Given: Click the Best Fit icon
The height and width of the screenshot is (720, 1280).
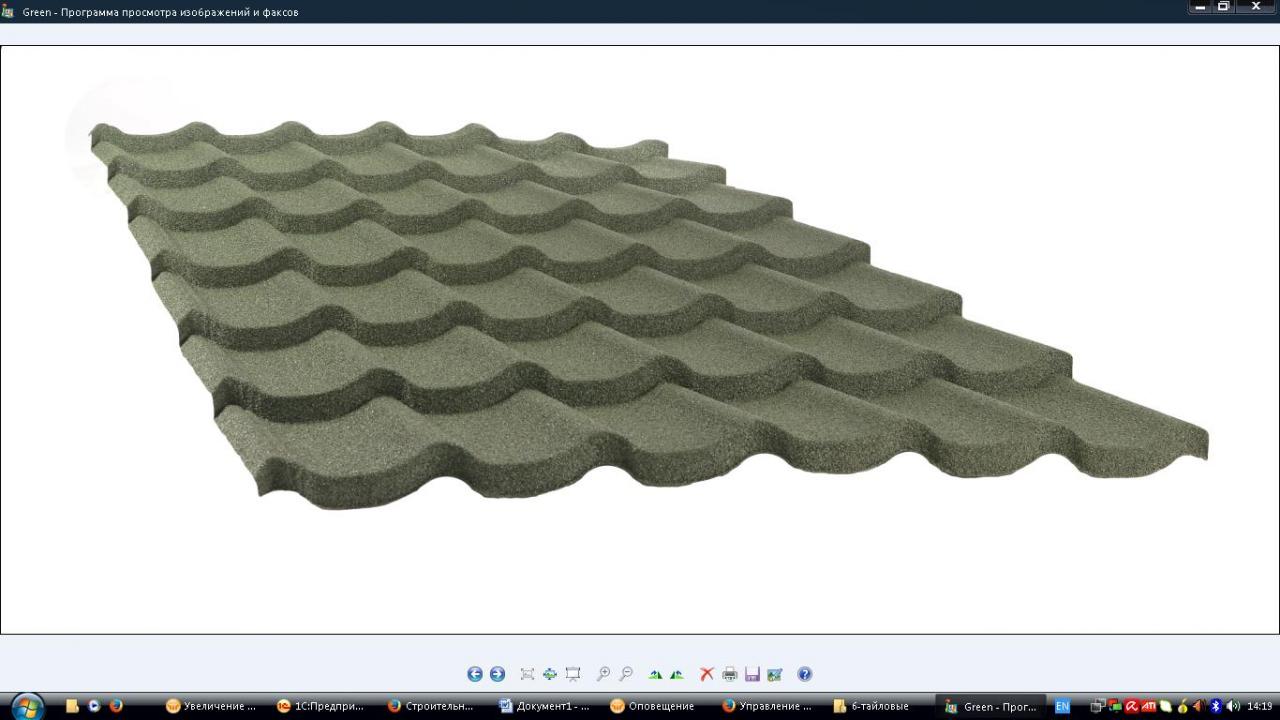Looking at the screenshot, I should (527, 674).
